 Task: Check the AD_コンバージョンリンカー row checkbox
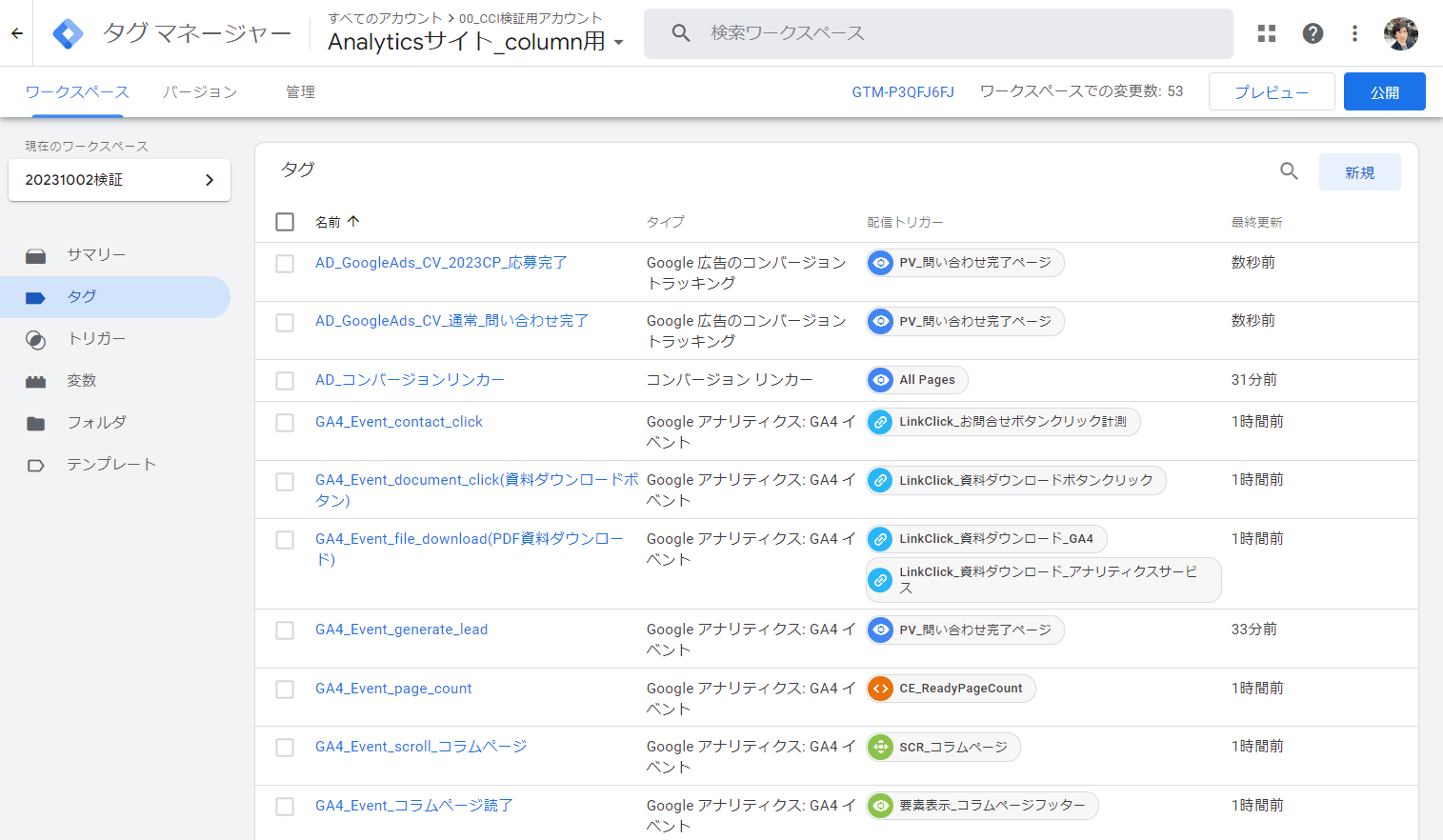coord(285,381)
